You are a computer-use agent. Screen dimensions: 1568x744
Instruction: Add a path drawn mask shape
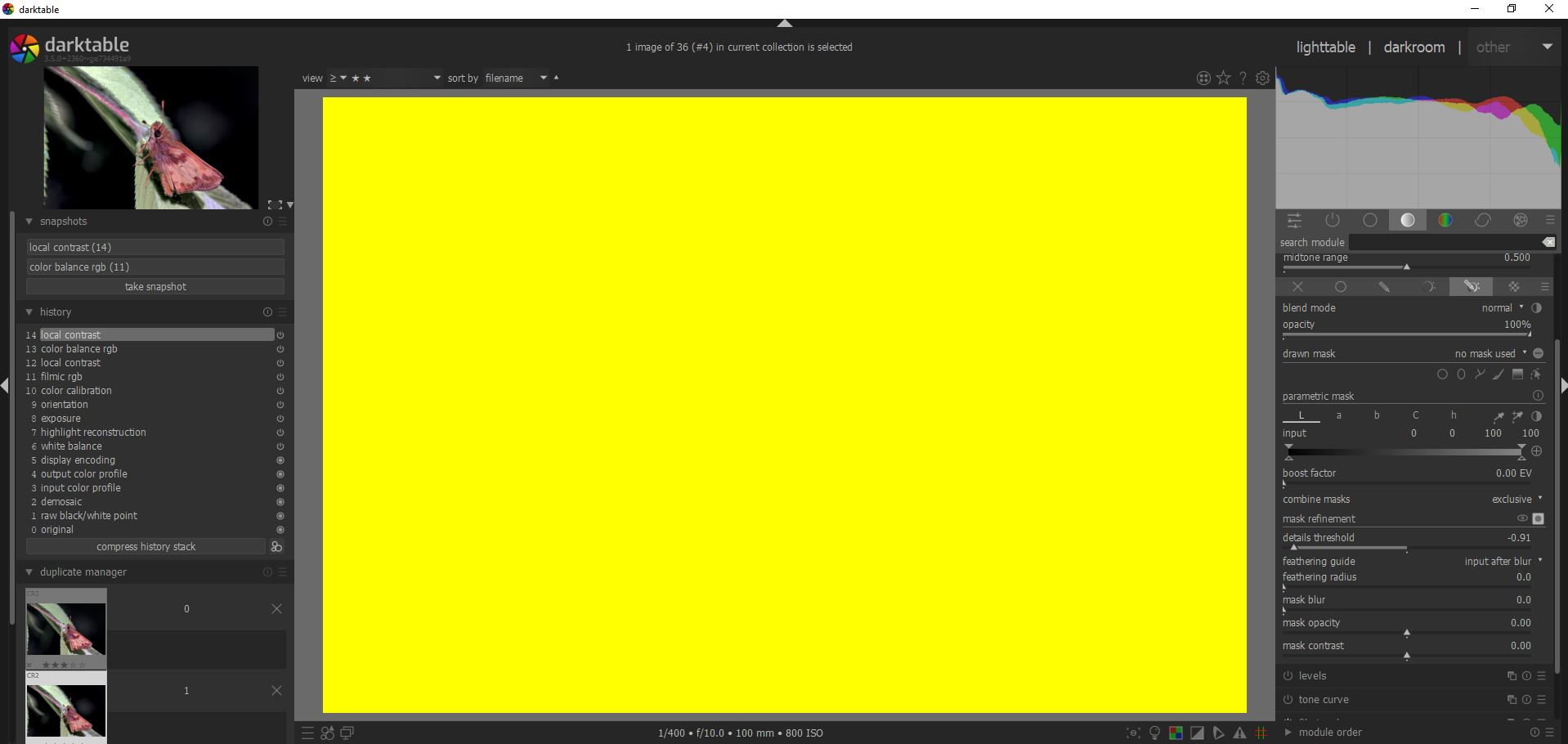pos(1480,374)
